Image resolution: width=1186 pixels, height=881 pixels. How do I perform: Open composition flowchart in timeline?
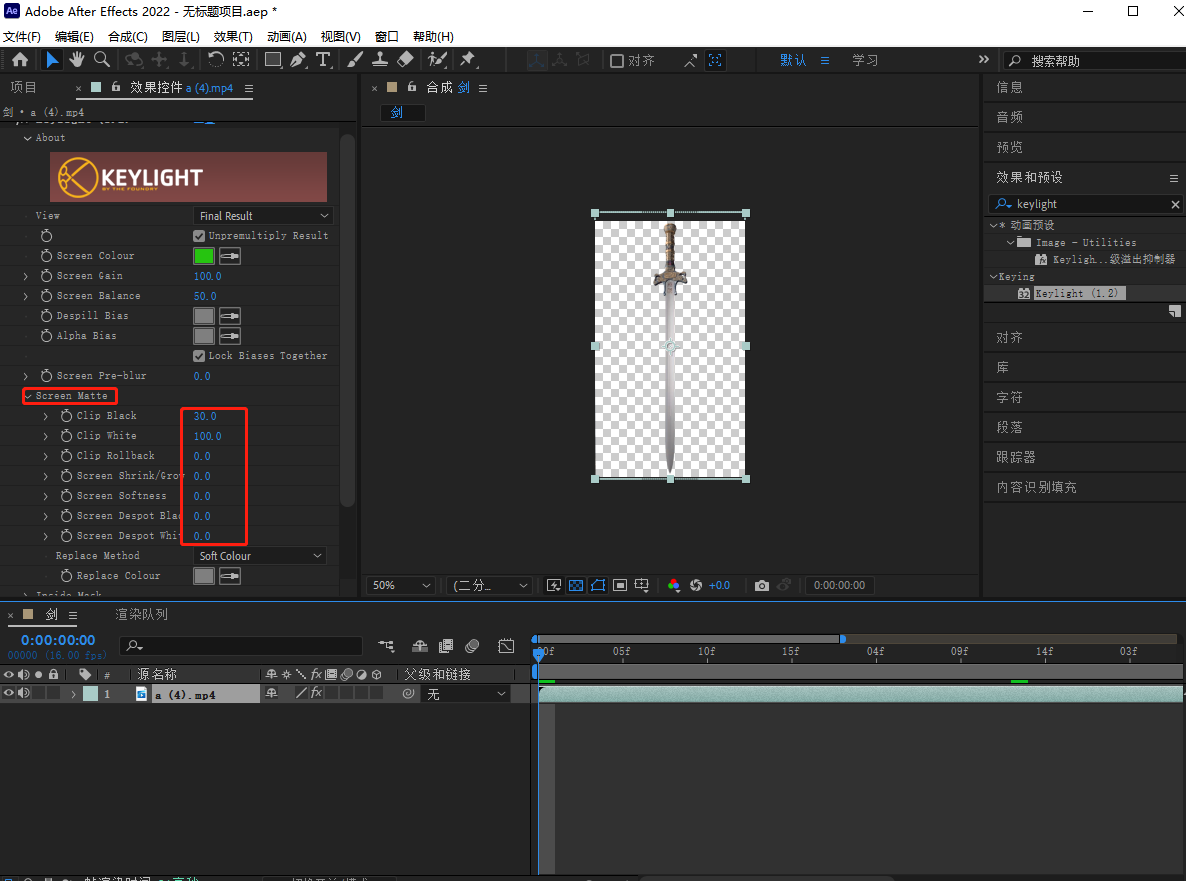tap(387, 646)
